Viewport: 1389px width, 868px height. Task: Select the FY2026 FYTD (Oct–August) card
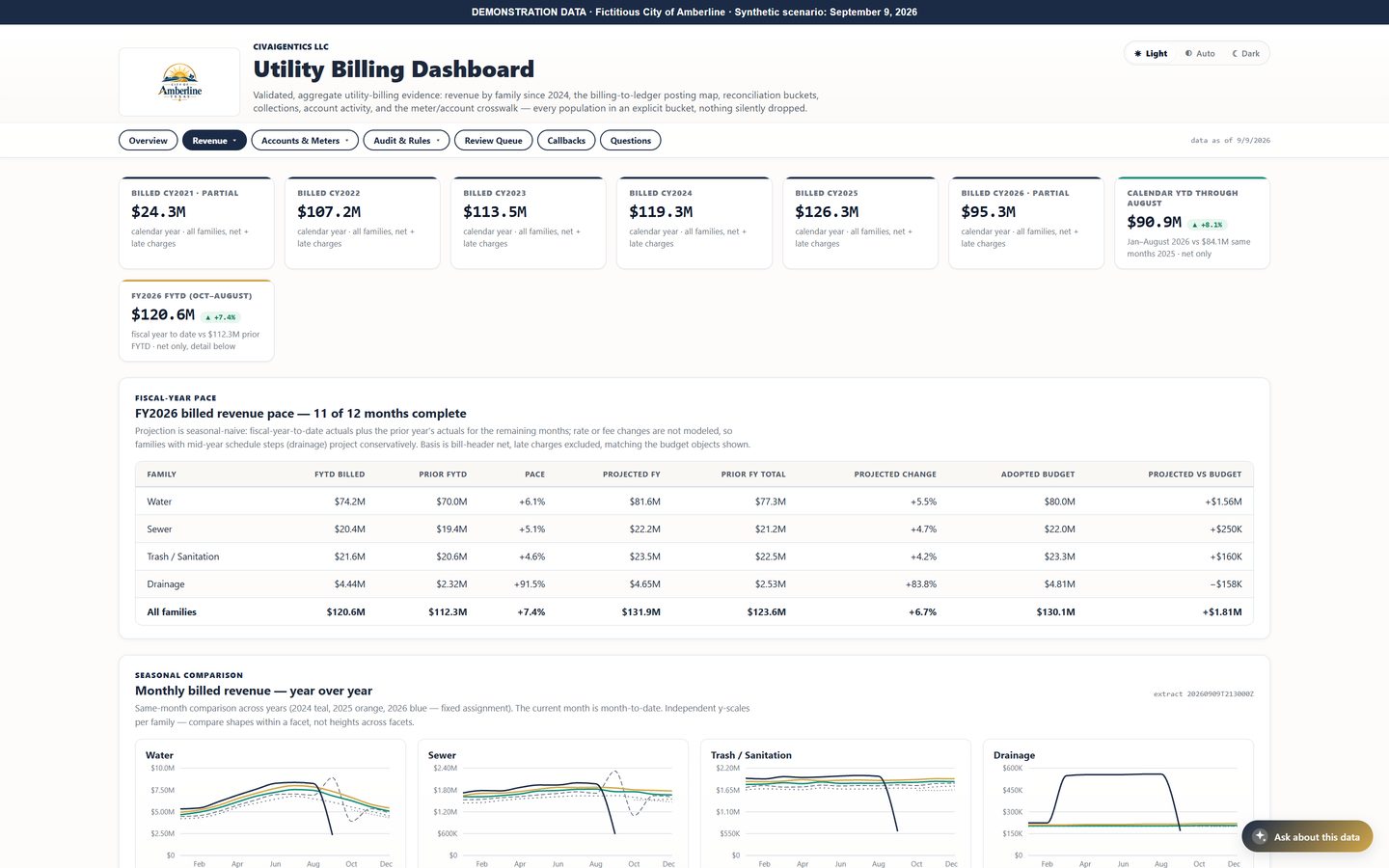pyautogui.click(x=197, y=321)
